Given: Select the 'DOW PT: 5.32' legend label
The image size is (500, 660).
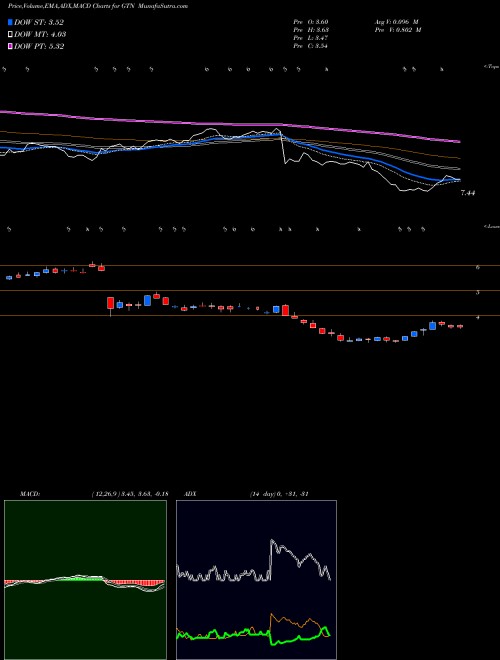Looking at the screenshot, I should [x=39, y=47].
